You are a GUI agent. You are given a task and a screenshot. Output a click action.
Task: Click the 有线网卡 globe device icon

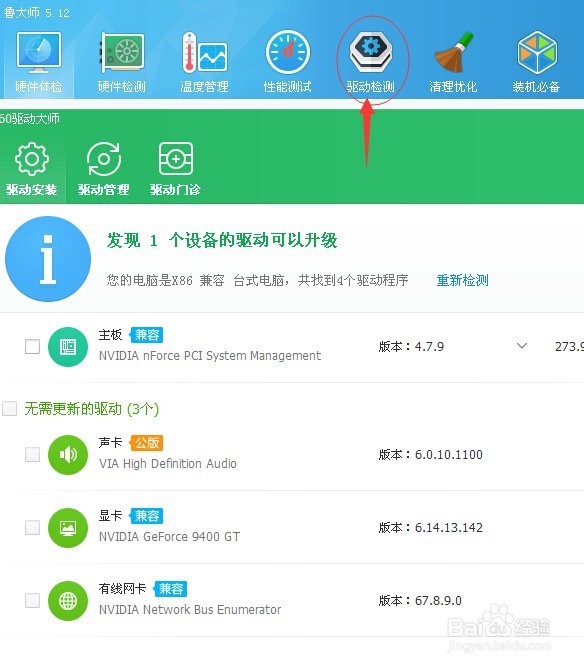68,601
